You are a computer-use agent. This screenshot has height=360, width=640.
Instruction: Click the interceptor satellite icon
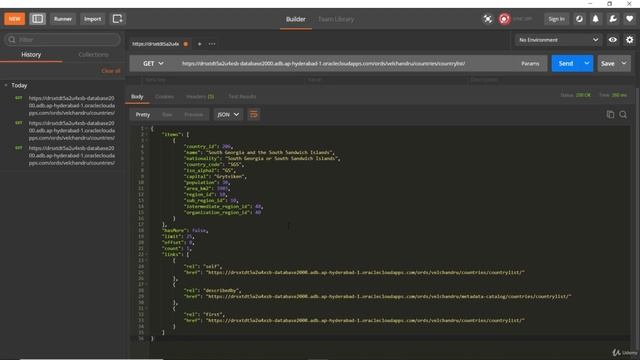point(487,19)
